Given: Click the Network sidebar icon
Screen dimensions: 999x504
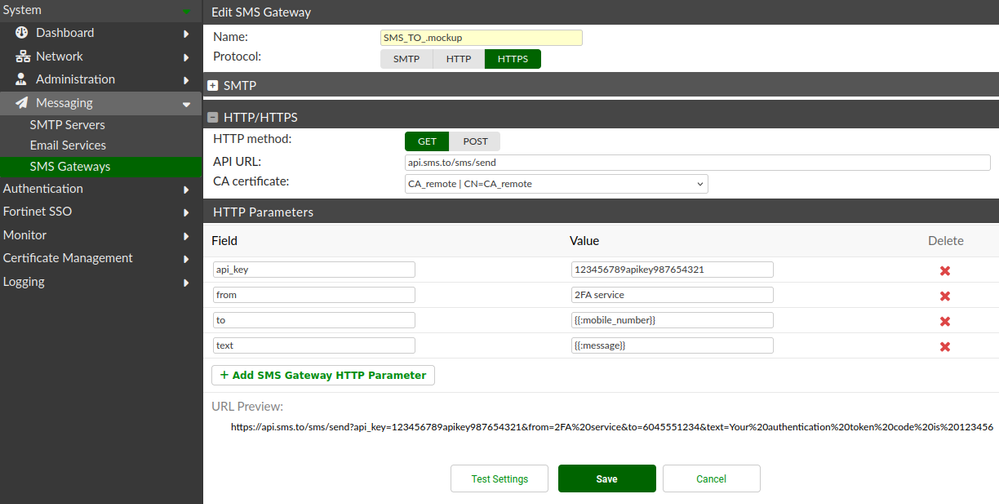Looking at the screenshot, I should point(22,57).
